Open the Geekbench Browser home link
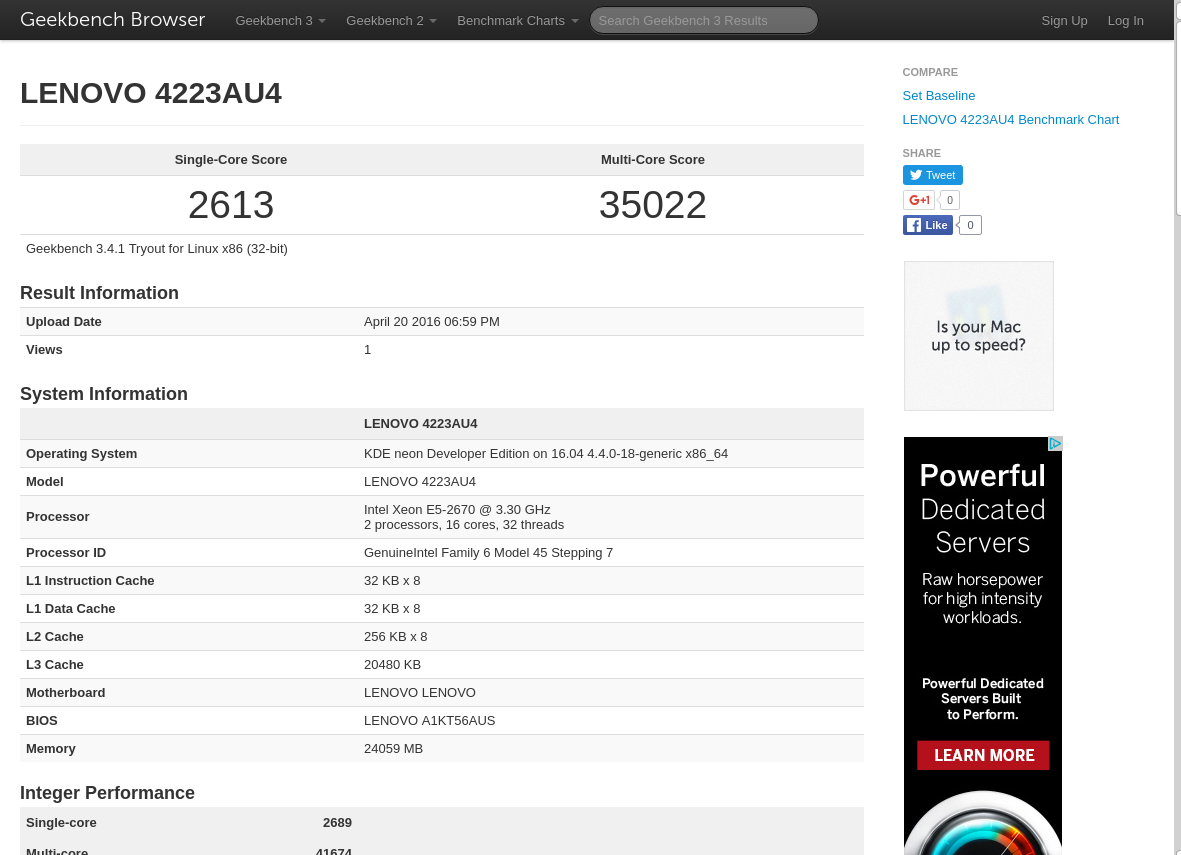The height and width of the screenshot is (855, 1181). pos(112,20)
